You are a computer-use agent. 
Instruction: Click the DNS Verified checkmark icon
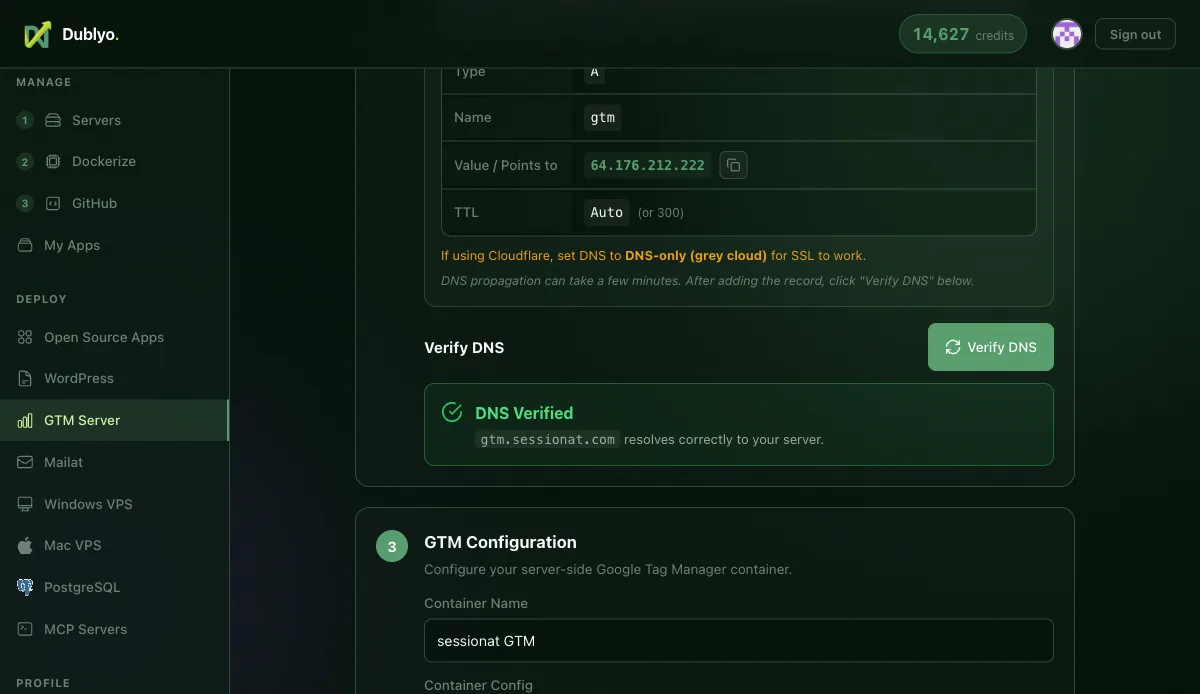[x=452, y=413]
